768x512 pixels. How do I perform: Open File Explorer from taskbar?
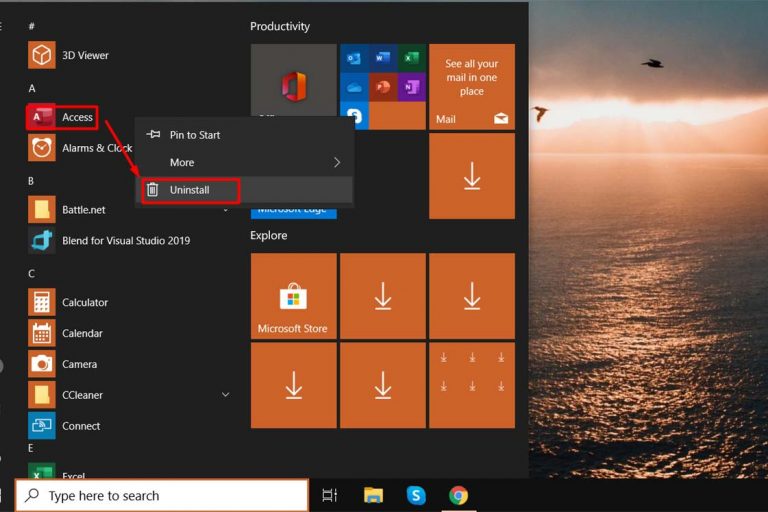point(373,495)
